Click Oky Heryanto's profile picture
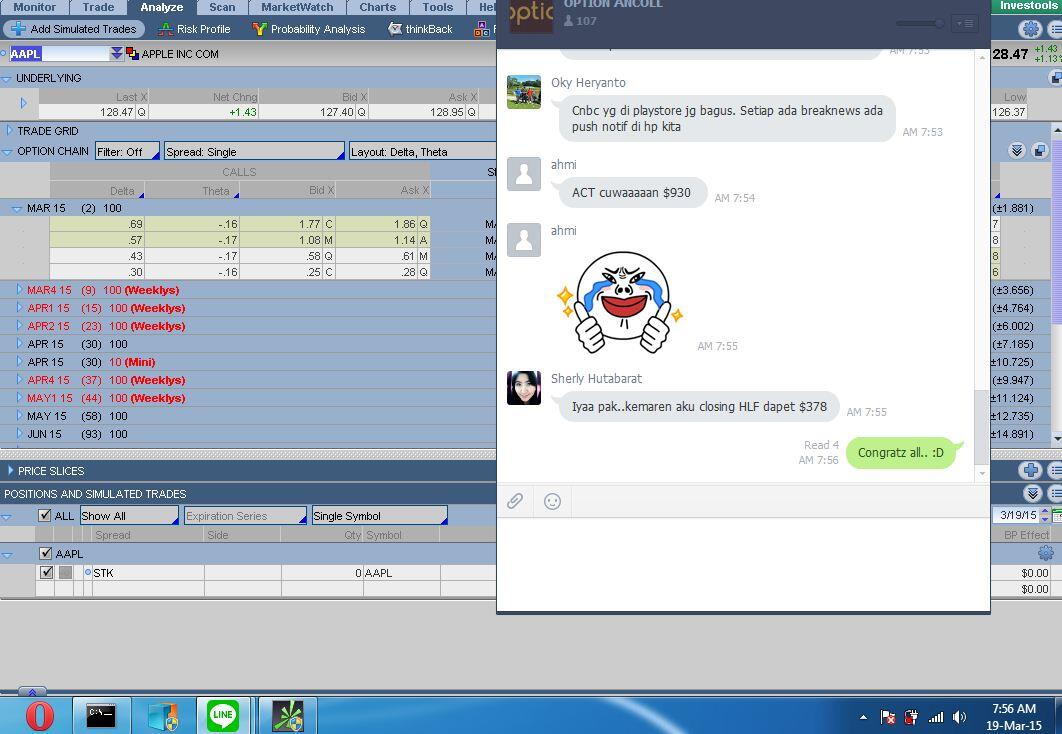 (x=524, y=92)
